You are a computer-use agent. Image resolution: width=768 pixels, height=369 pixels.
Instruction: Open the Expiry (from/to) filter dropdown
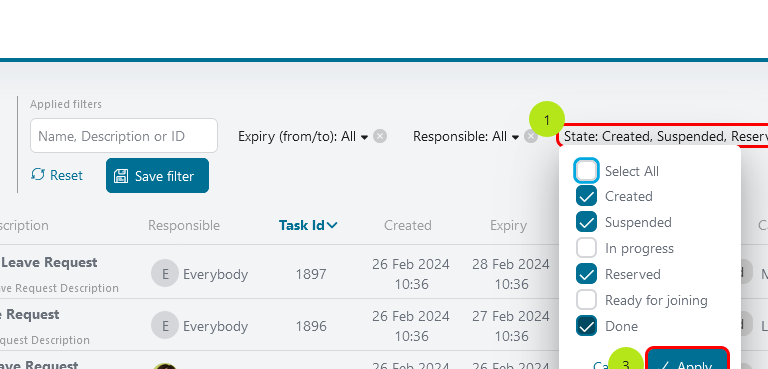tap(303, 136)
